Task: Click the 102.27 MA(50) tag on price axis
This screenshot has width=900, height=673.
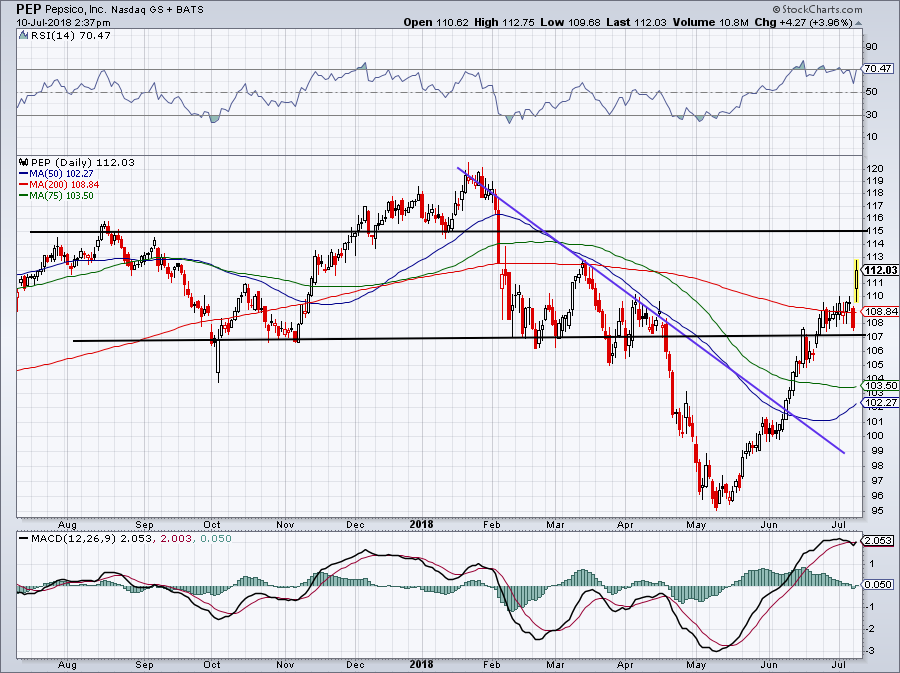Action: click(x=880, y=403)
